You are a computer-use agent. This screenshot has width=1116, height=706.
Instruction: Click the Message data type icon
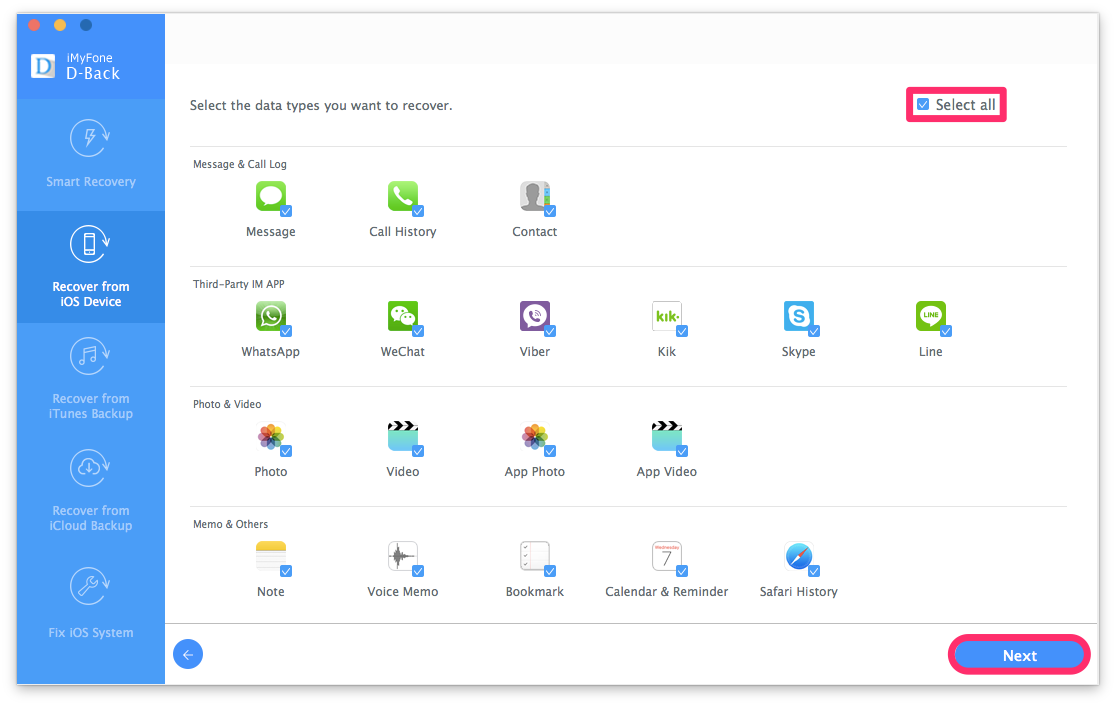(x=270, y=196)
